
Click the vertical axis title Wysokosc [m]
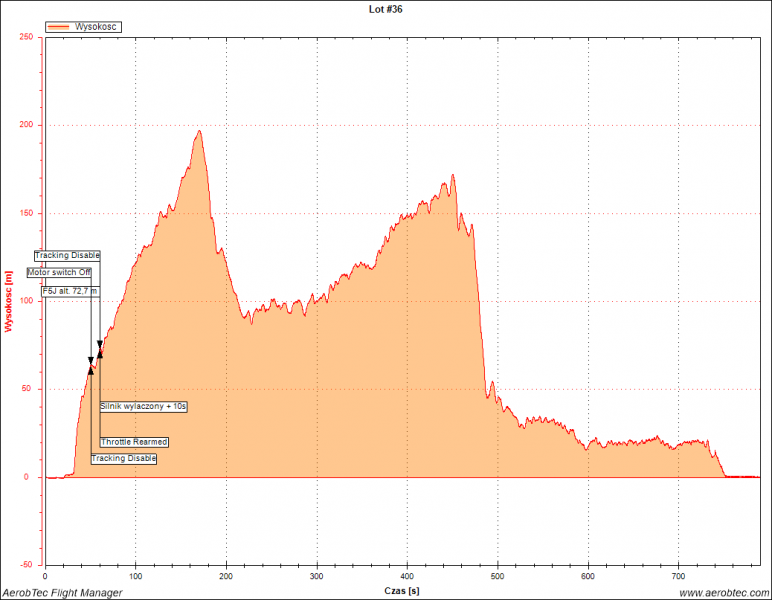[8, 300]
